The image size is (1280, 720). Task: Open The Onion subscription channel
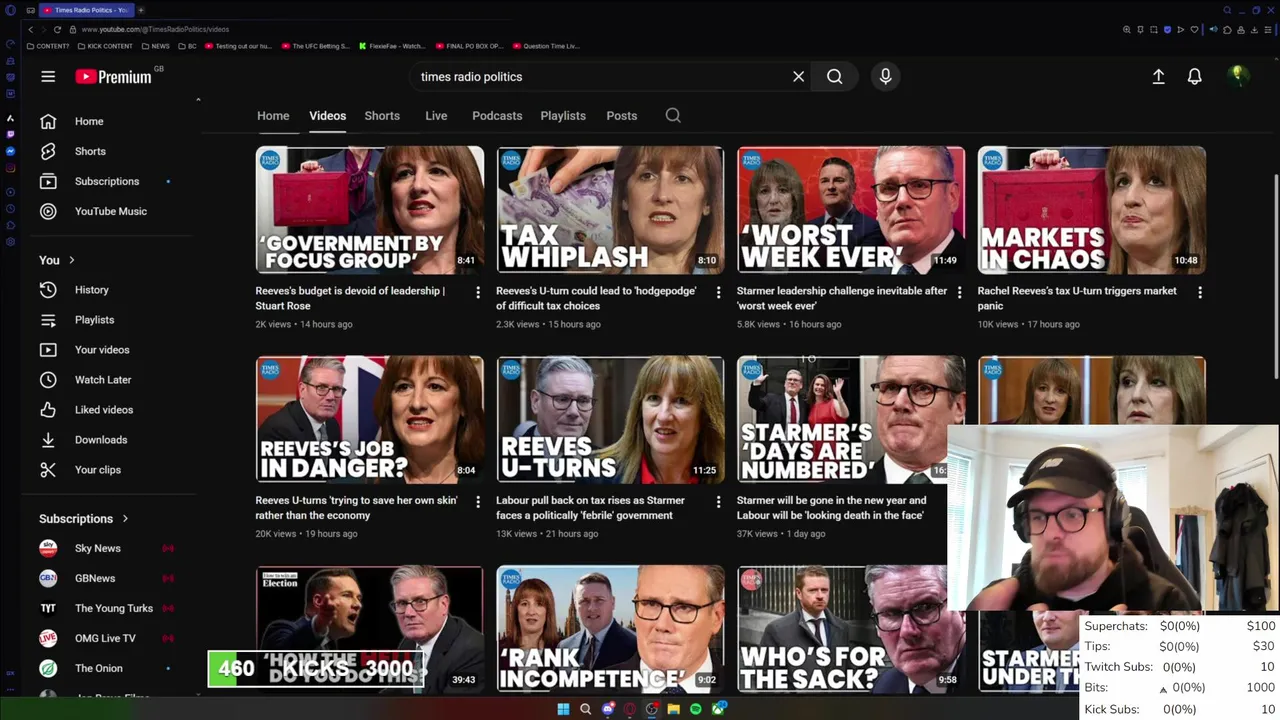99,668
